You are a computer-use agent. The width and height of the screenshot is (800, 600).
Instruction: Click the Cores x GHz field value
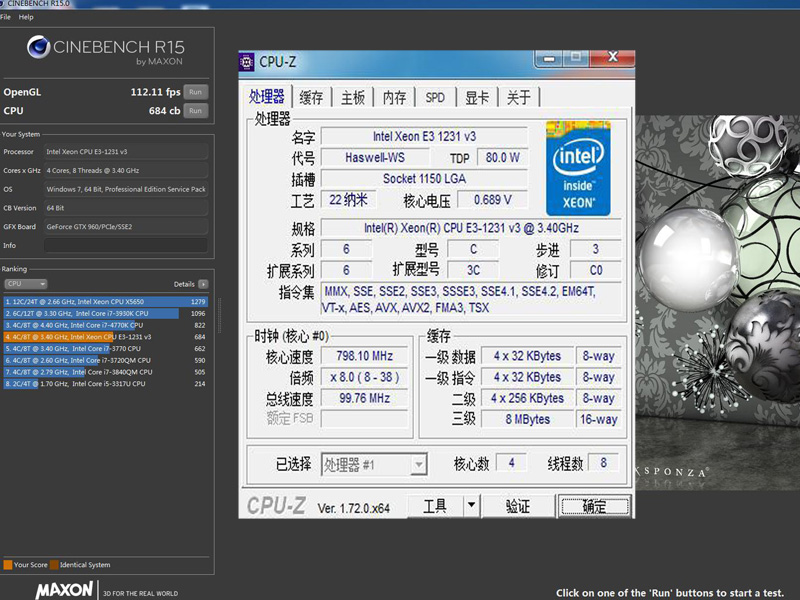(126, 170)
